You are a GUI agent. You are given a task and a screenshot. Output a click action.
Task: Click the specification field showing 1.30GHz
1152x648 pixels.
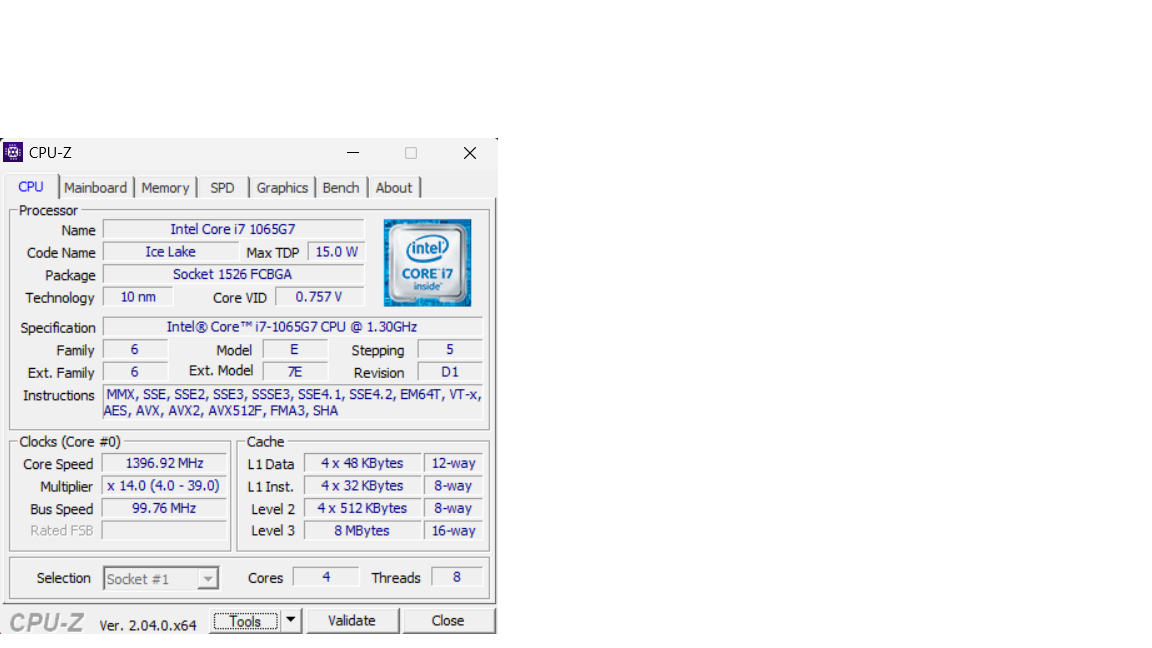click(x=292, y=327)
